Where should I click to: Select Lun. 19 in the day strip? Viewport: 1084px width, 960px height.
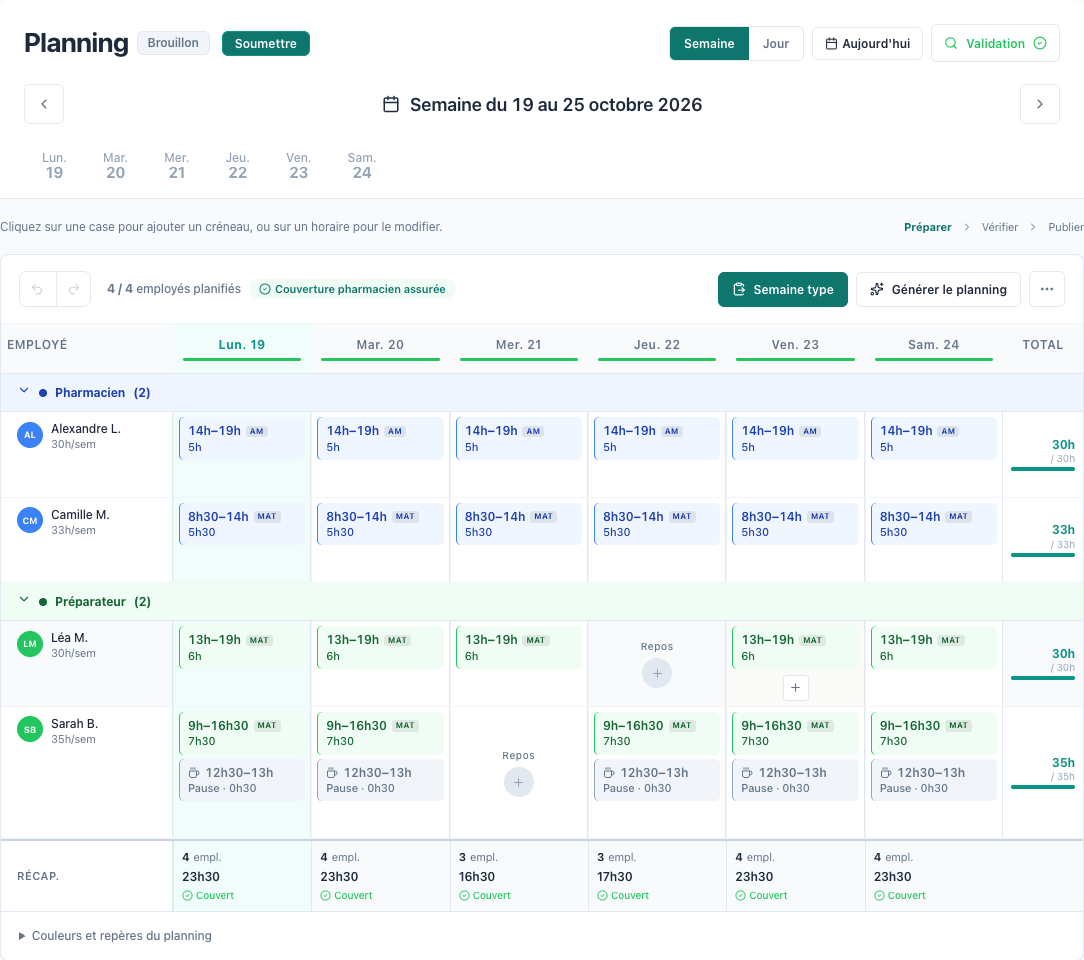pyautogui.click(x=55, y=166)
